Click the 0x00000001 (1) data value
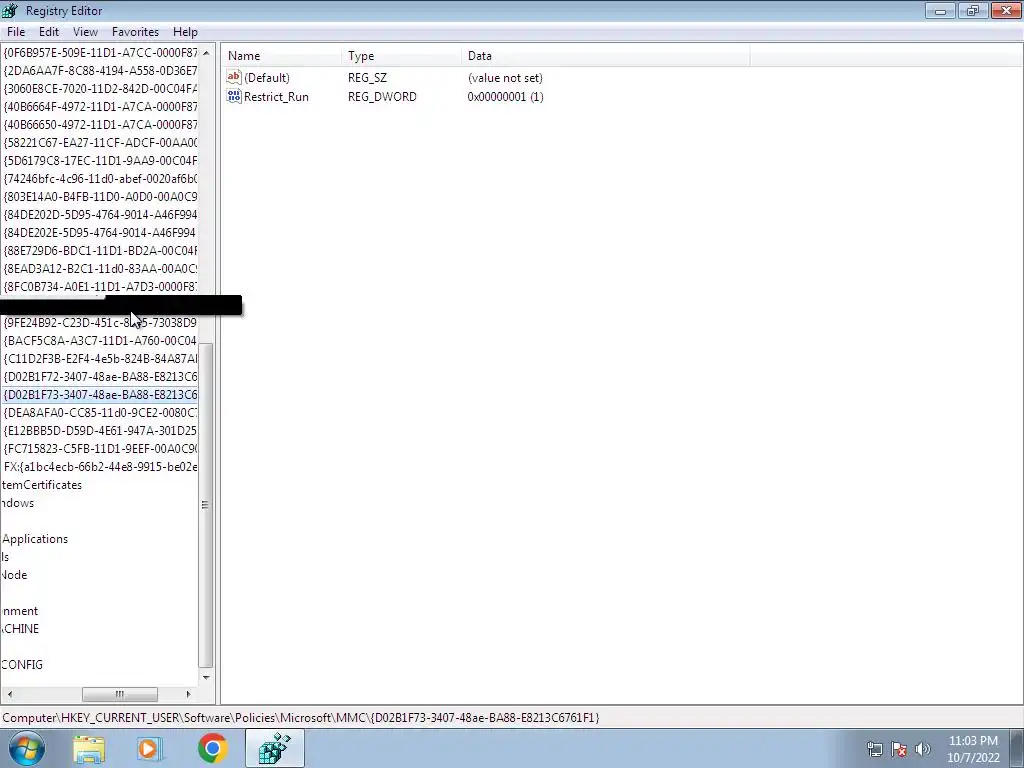This screenshot has width=1024, height=768. click(505, 97)
